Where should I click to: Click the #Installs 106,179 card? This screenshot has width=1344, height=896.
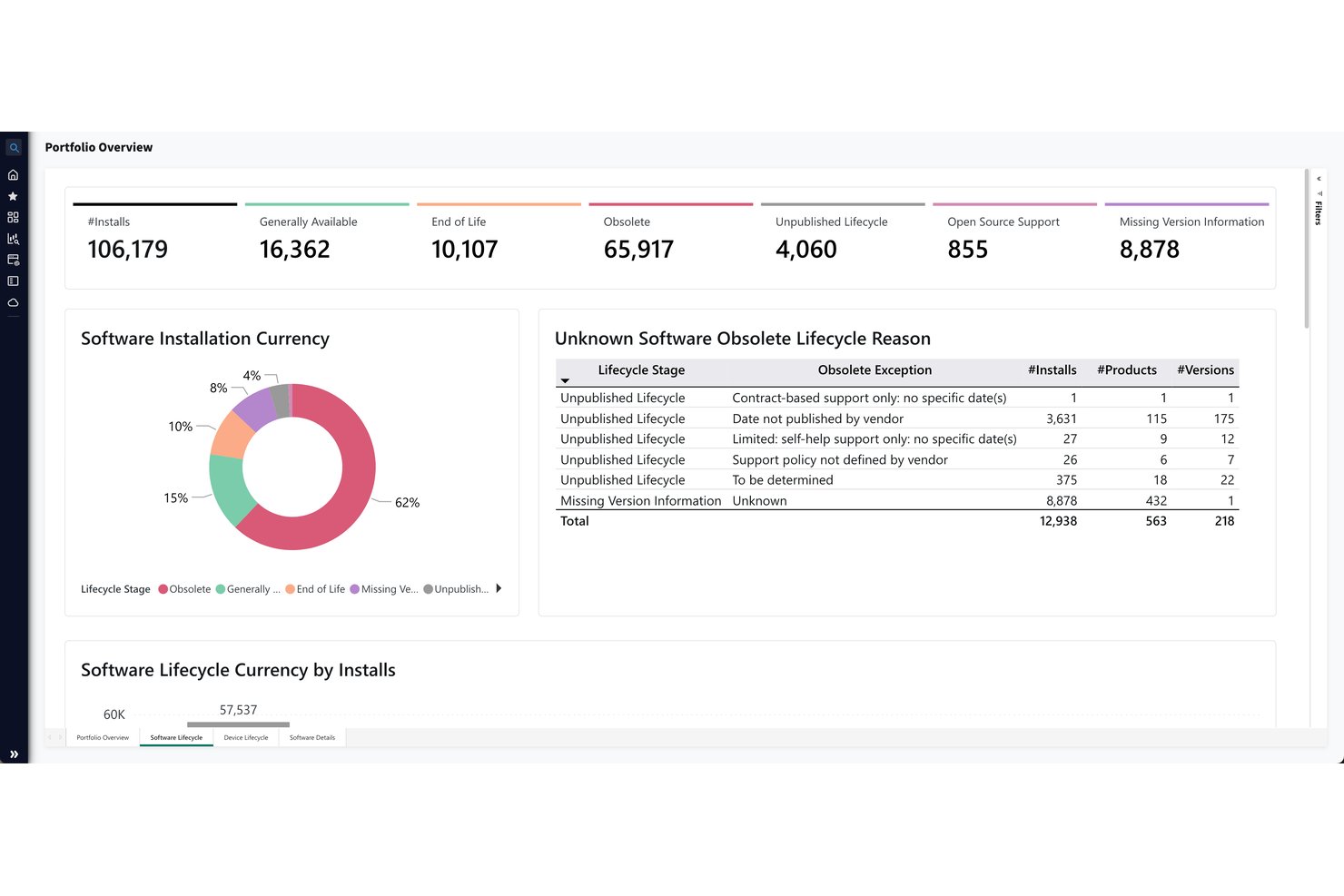click(154, 239)
